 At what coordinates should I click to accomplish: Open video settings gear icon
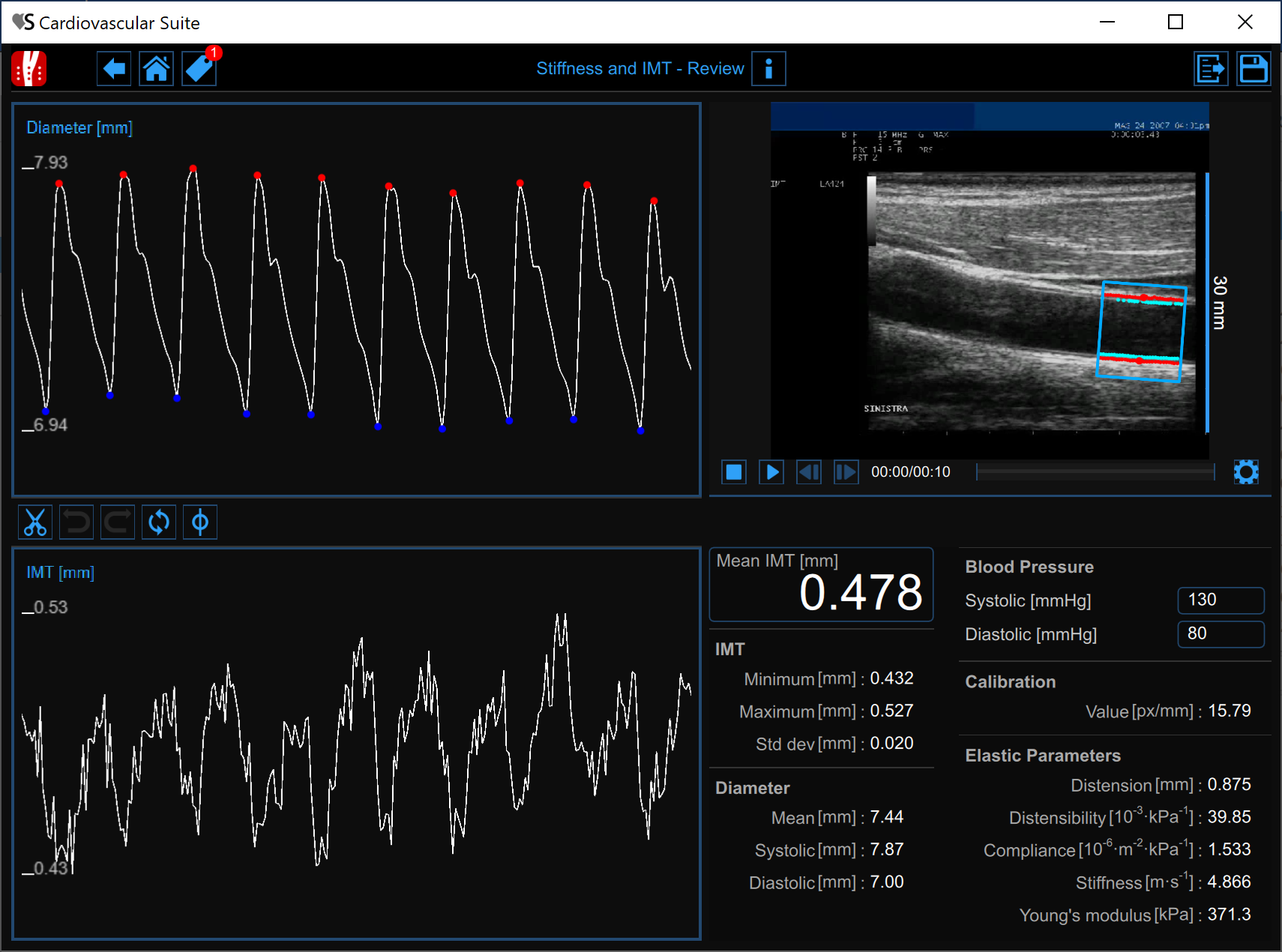(1246, 472)
